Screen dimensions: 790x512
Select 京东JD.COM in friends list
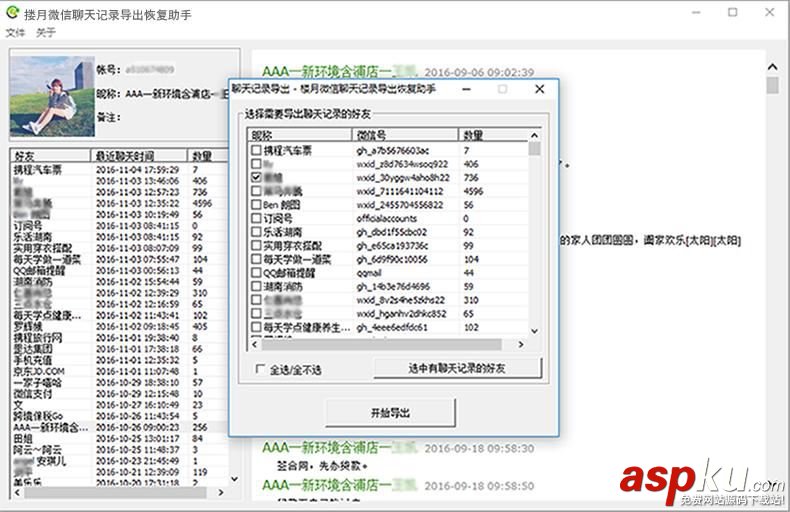[39, 371]
